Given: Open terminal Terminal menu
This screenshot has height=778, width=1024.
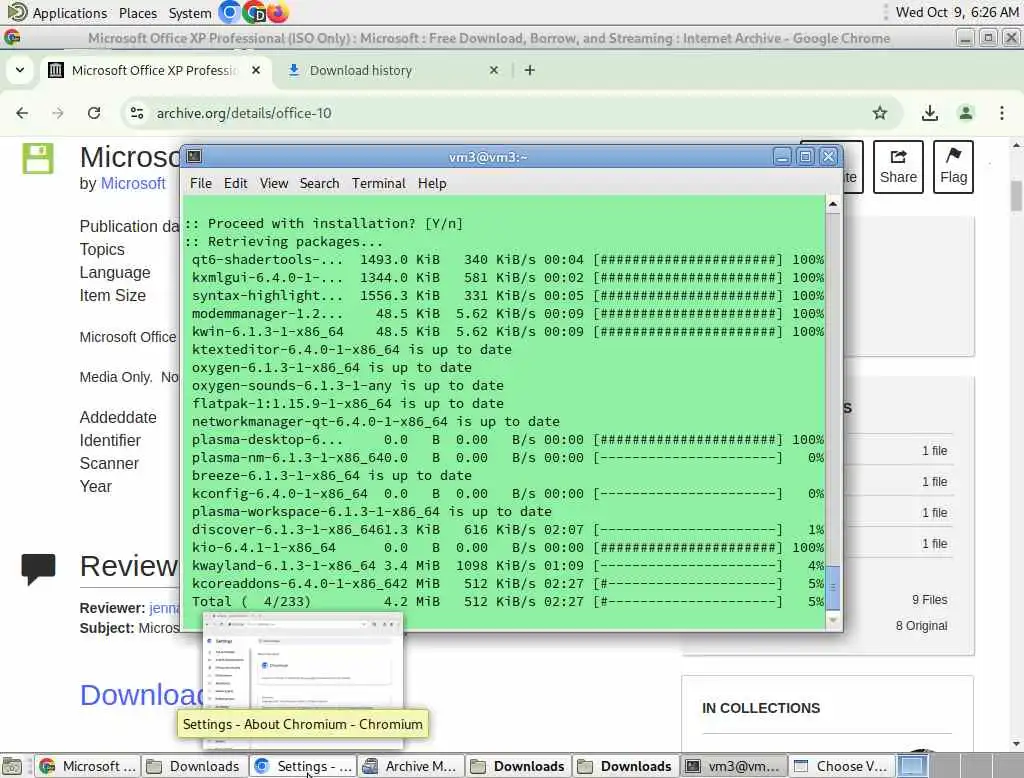Looking at the screenshot, I should click(379, 184).
